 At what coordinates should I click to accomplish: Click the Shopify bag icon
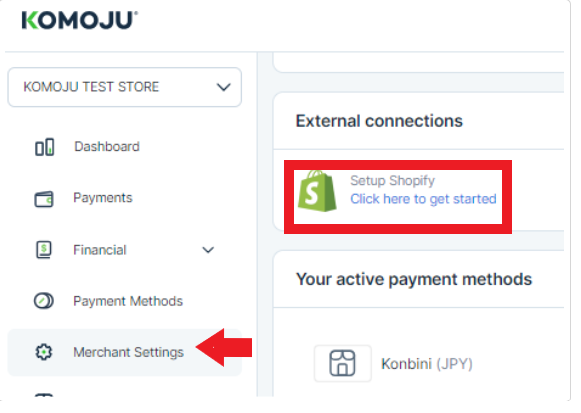coord(317,191)
